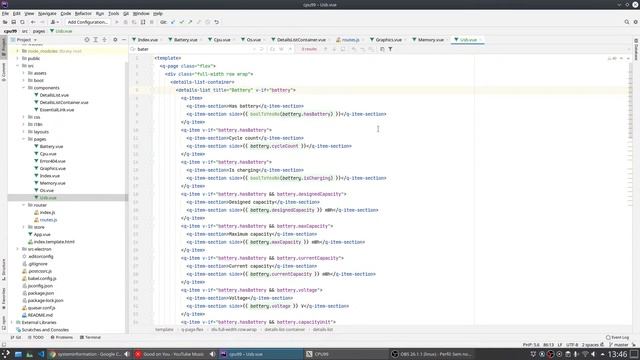The image size is (640, 360).
Task: Collapse the src folder
Action: pos(18,66)
